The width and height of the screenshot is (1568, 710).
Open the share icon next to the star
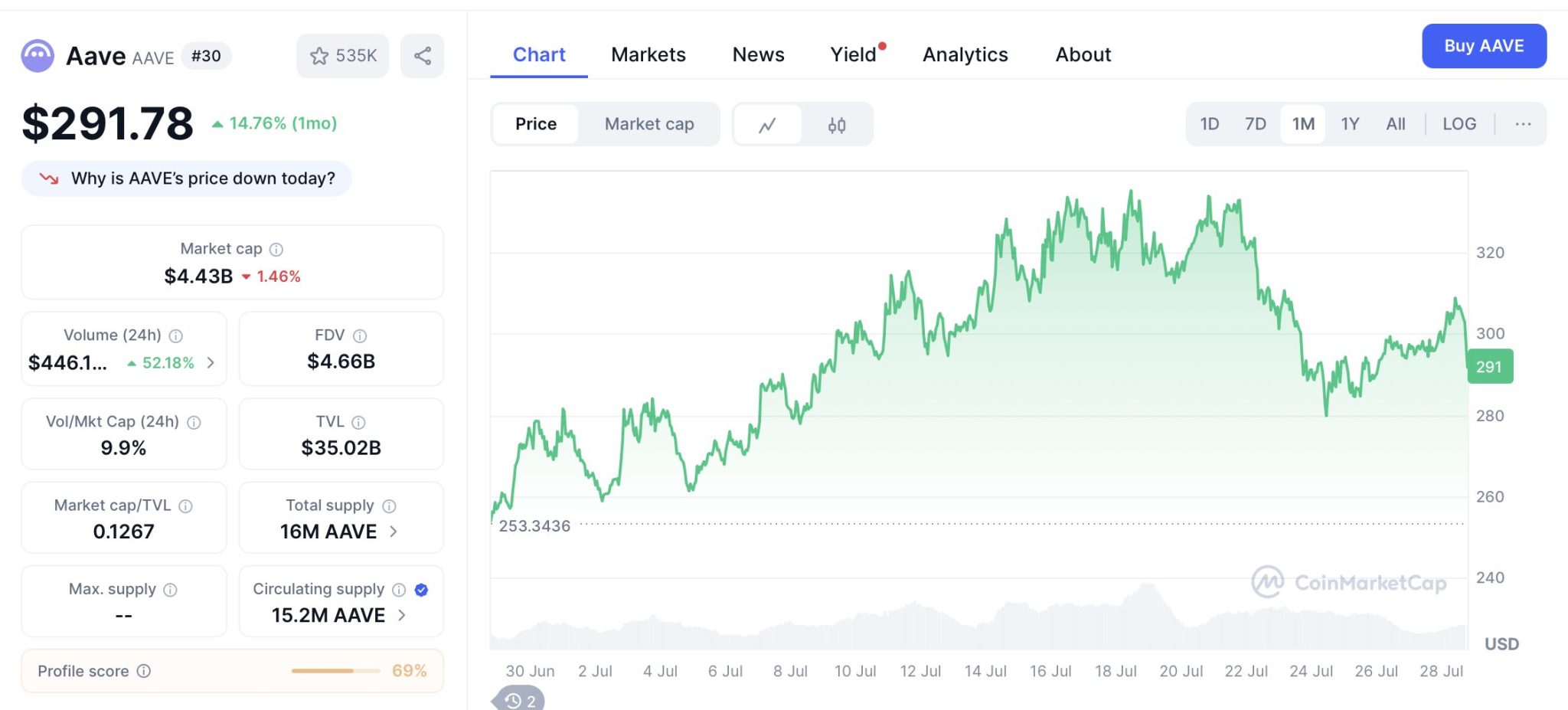[422, 55]
